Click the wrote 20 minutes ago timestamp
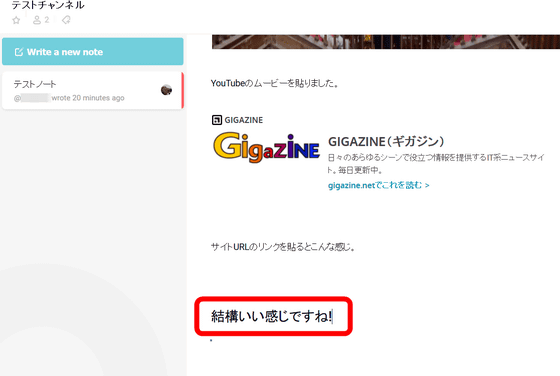560x376 pixels. tap(88, 98)
